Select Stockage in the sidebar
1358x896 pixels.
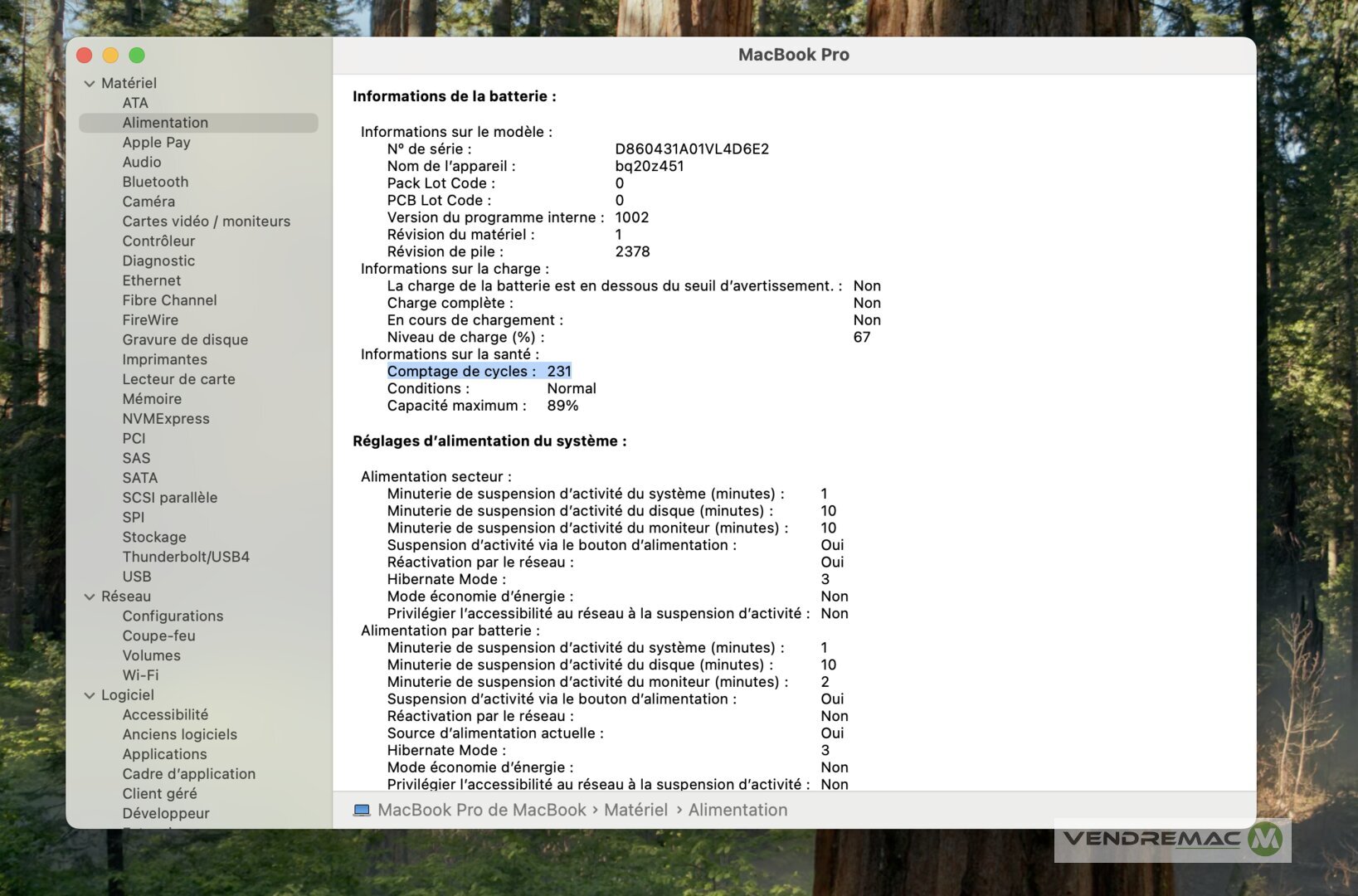(x=154, y=537)
